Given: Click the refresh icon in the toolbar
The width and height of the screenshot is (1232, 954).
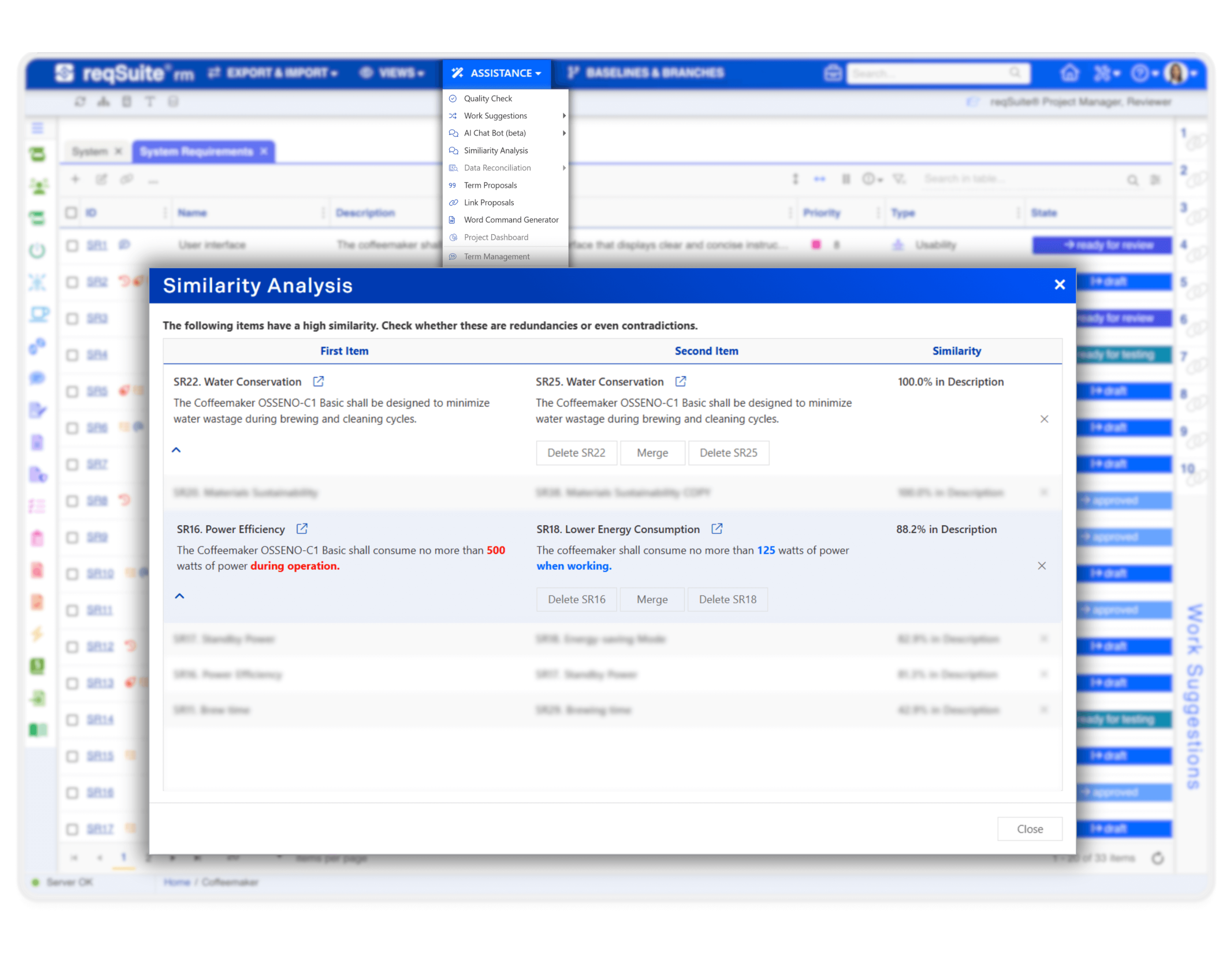Looking at the screenshot, I should pos(80,101).
